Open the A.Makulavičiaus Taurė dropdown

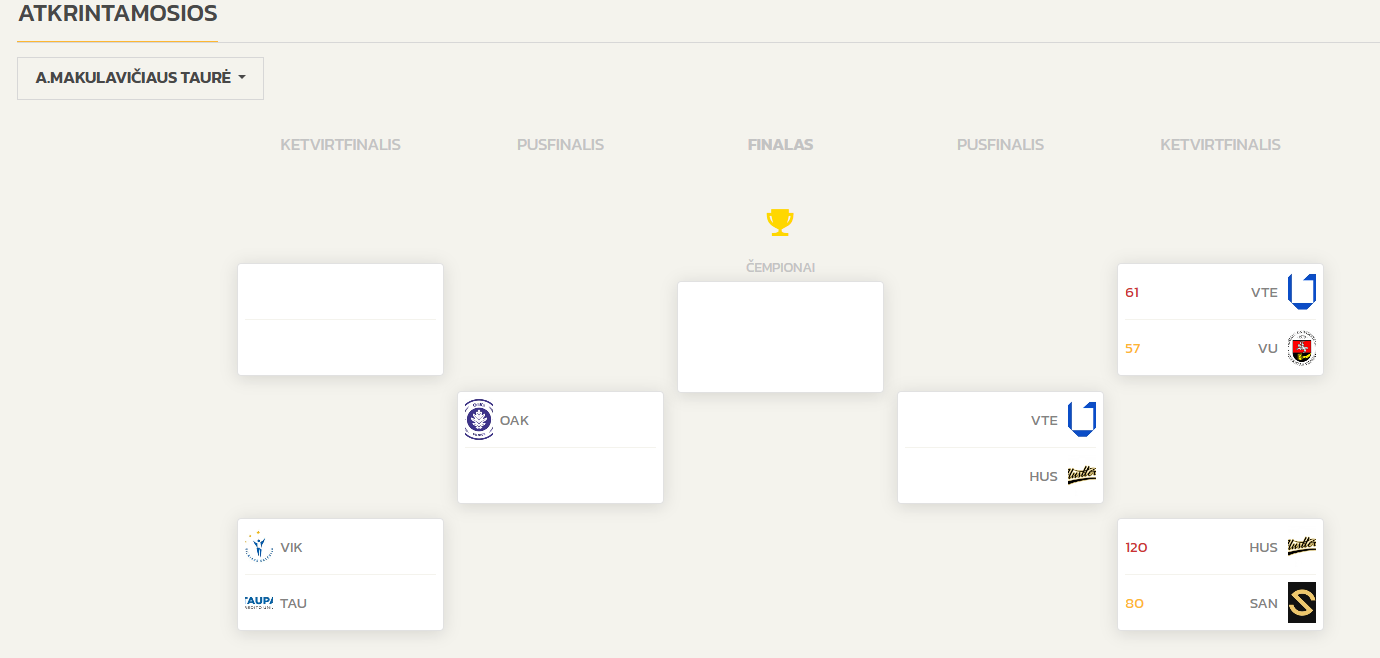133,78
